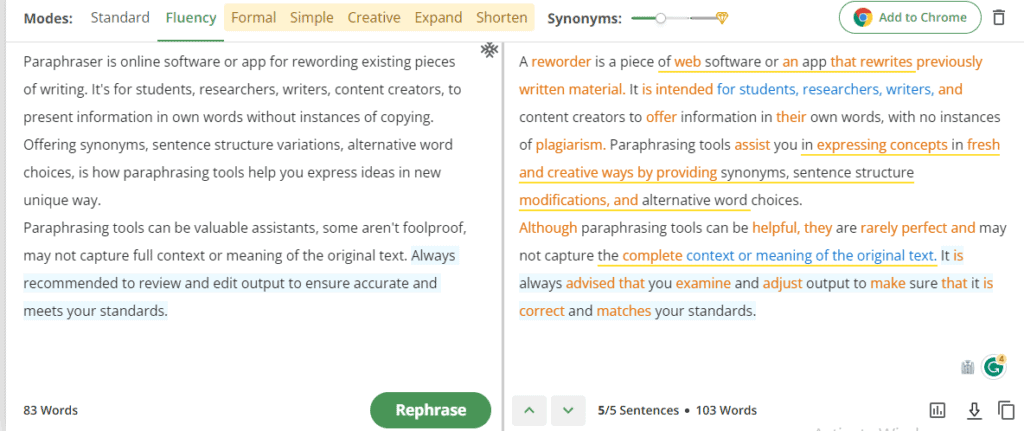
Task: Open the Grammarly badge icon
Action: click(994, 366)
